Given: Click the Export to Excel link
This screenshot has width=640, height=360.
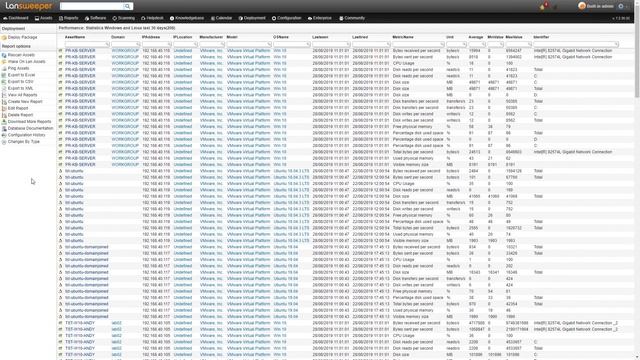Looking at the screenshot, I should 21,75.
